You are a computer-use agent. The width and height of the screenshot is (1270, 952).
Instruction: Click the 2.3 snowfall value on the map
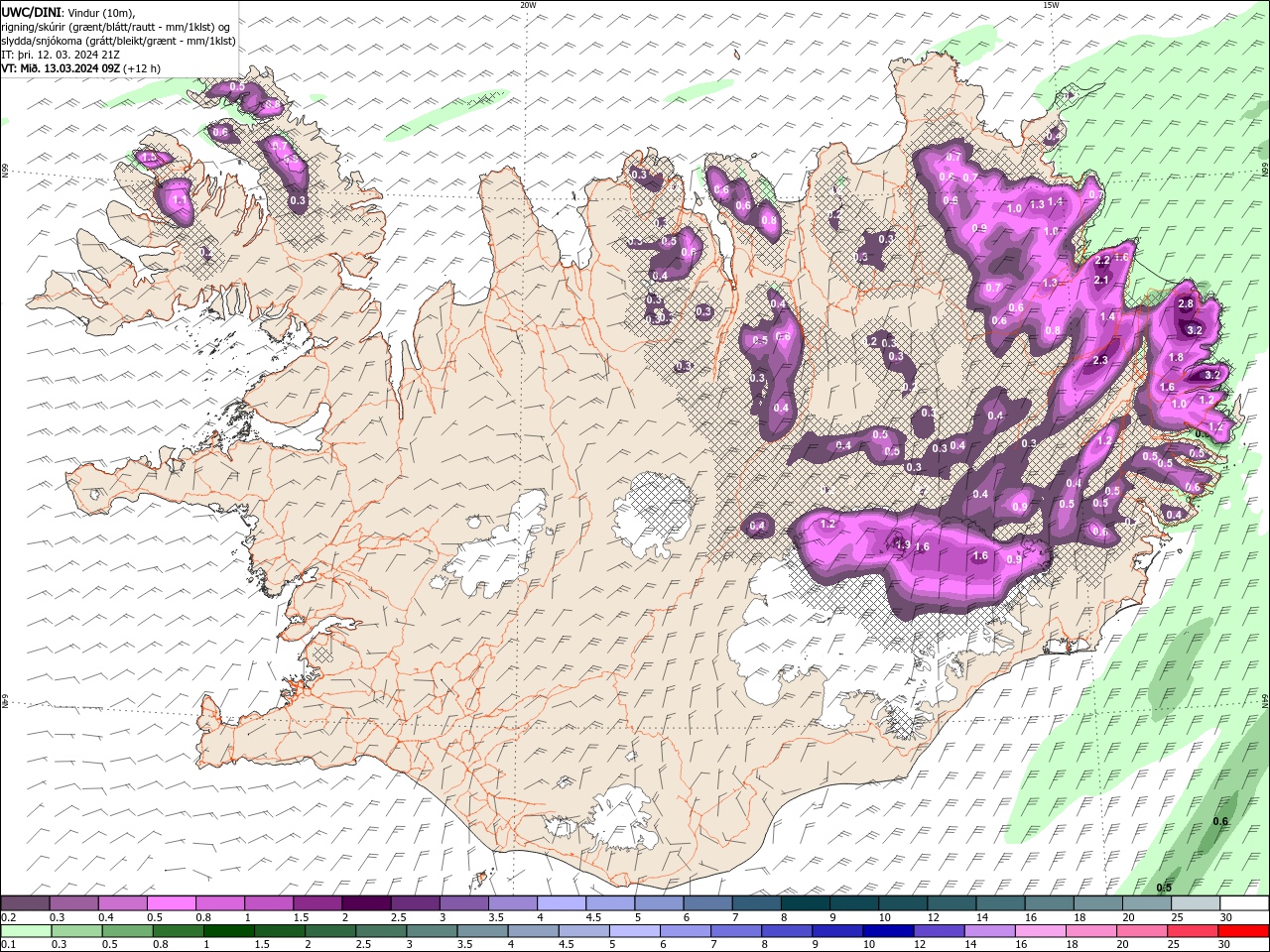pyautogui.click(x=1099, y=360)
